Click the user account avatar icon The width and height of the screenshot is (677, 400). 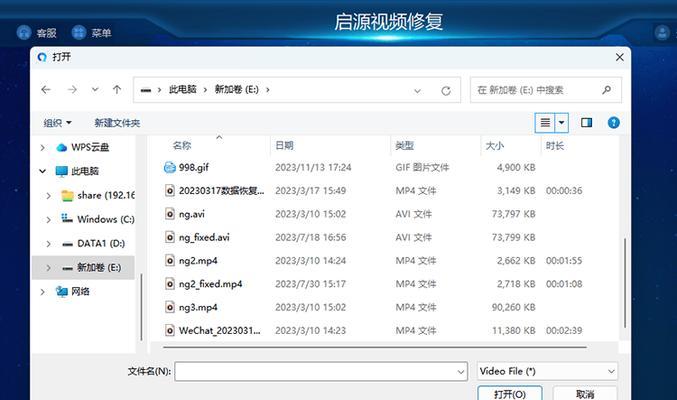click(662, 32)
